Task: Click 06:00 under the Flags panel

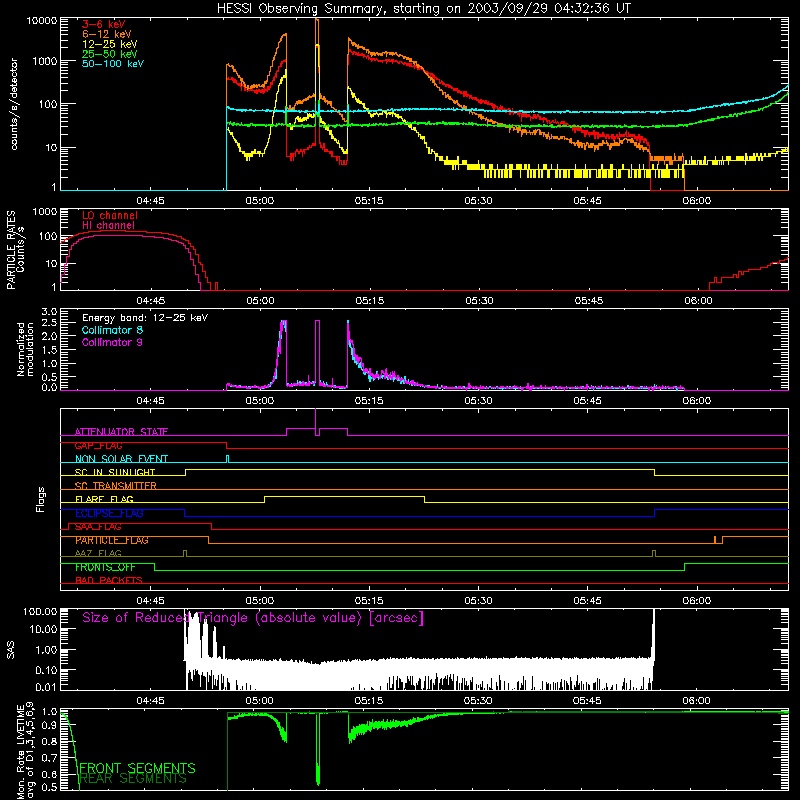Action: point(696,601)
